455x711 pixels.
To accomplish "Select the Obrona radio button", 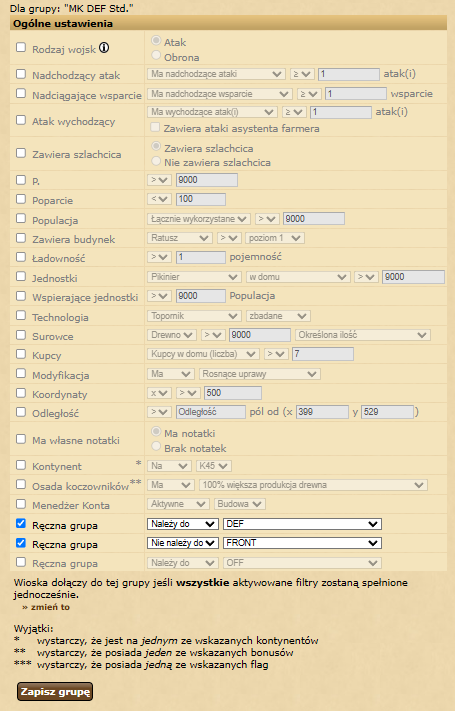I will (156, 55).
